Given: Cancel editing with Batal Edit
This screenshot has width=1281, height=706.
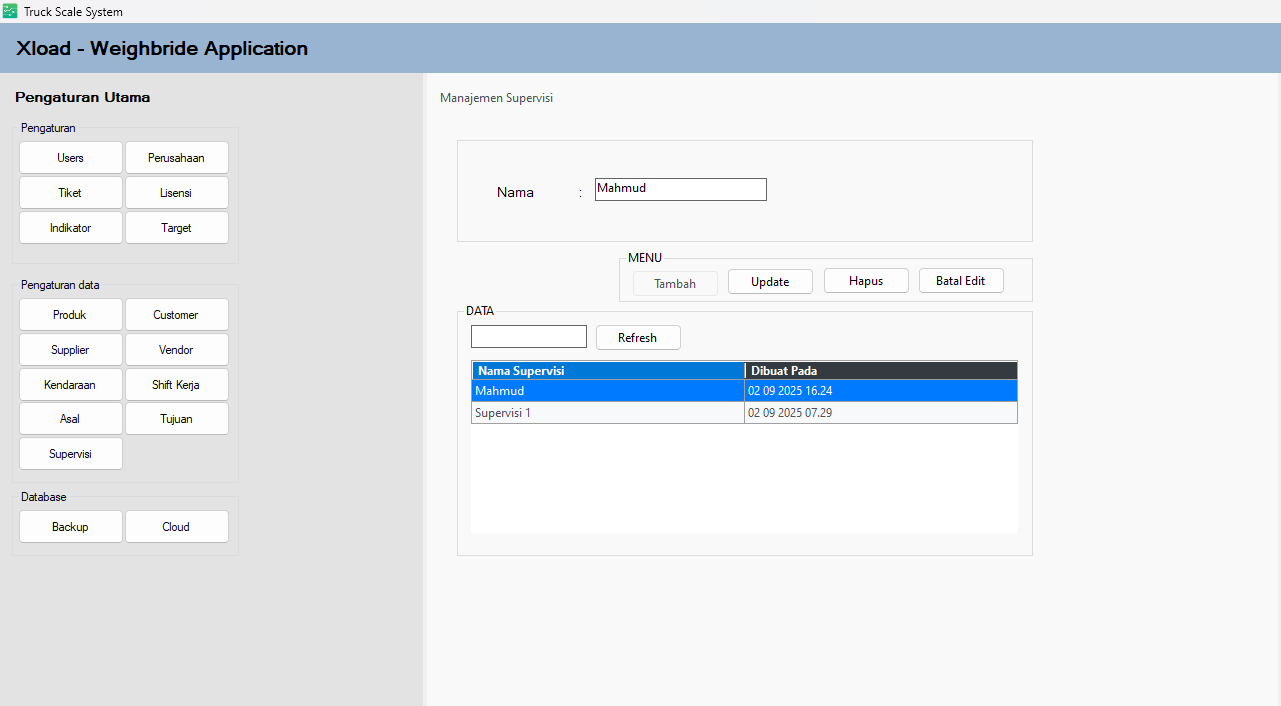Looking at the screenshot, I should [x=960, y=281].
